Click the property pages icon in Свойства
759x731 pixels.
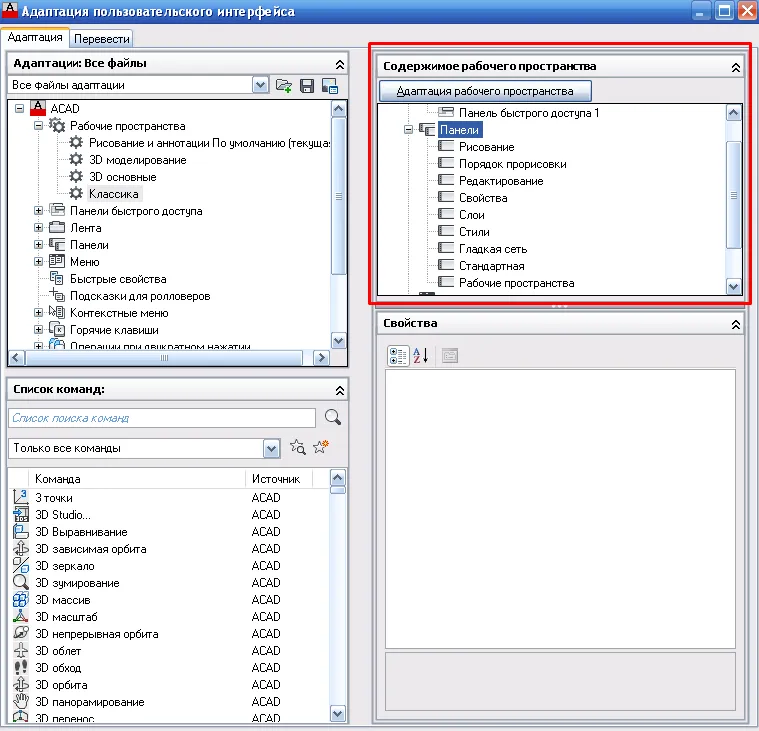point(450,356)
